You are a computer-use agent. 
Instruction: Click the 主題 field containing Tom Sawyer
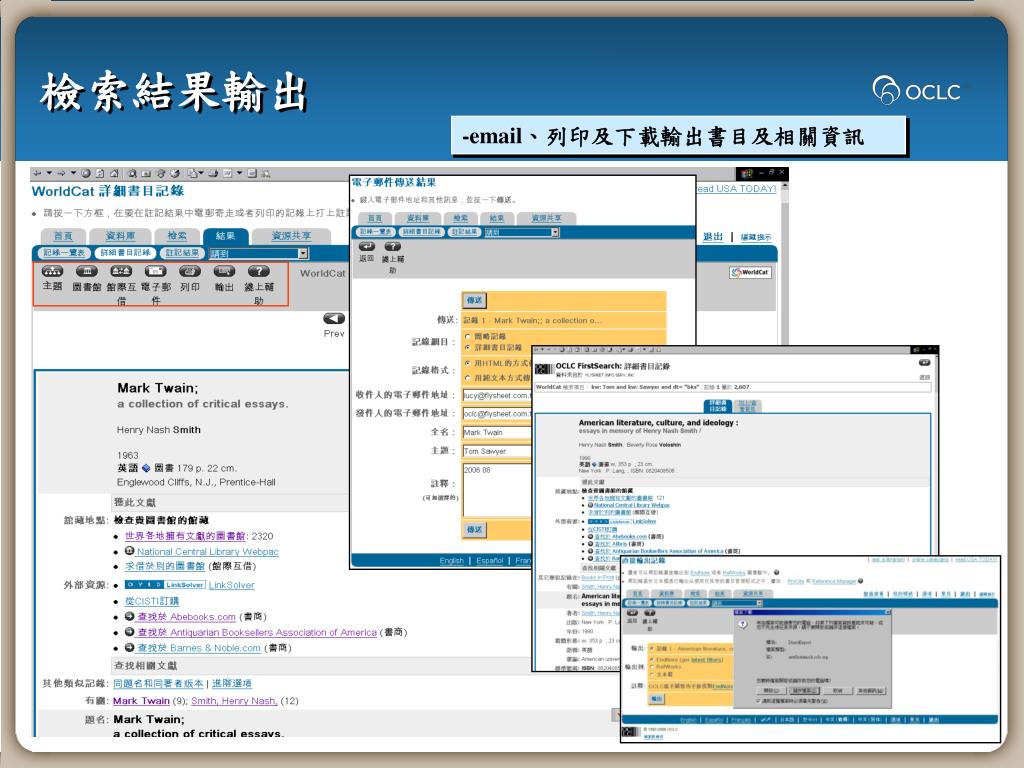point(497,451)
